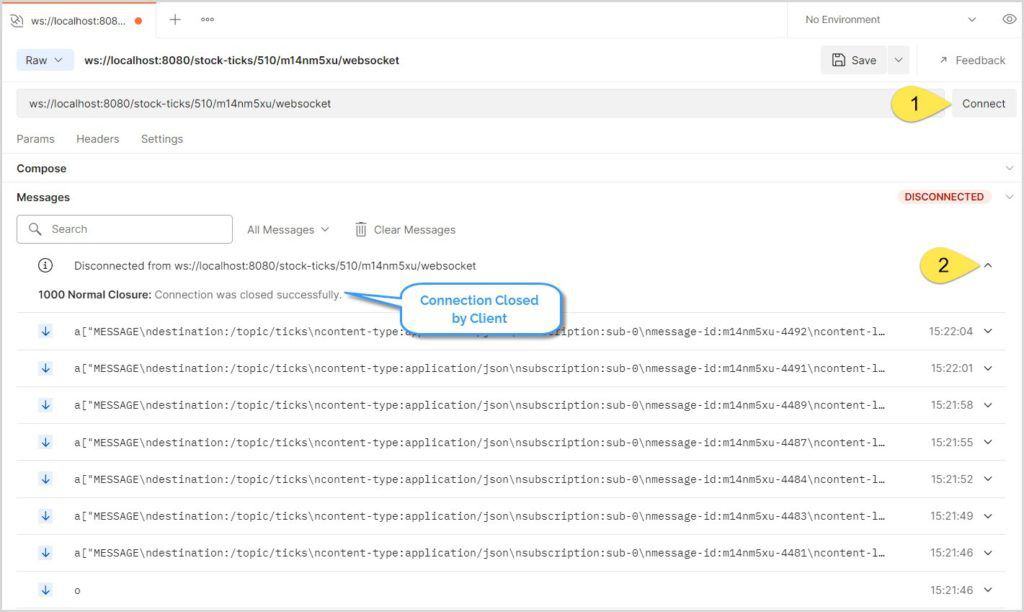Image resolution: width=1024 pixels, height=612 pixels.
Task: Open the All Messages filter dropdown
Action: [x=286, y=229]
